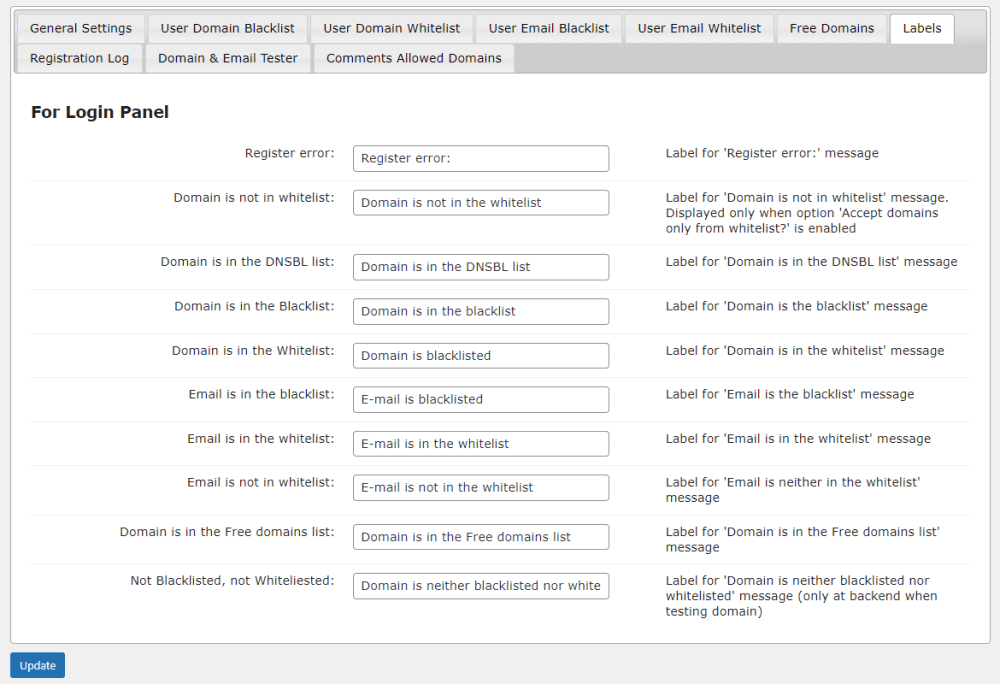Edit the 'Domain is in the Blacklist' field
This screenshot has height=684, width=1000.
pyautogui.click(x=481, y=311)
